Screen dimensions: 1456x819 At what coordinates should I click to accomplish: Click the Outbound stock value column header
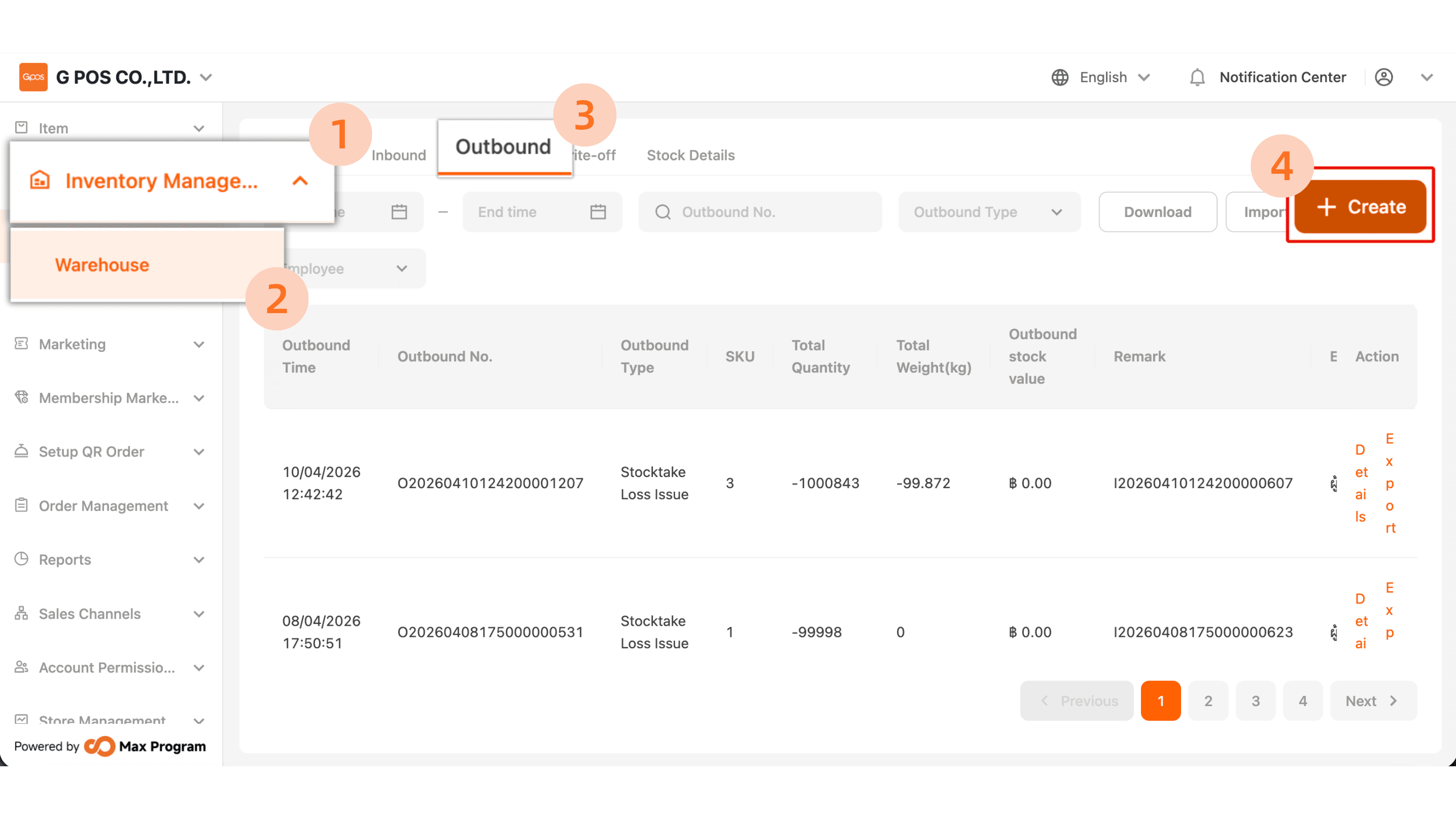1043,357
